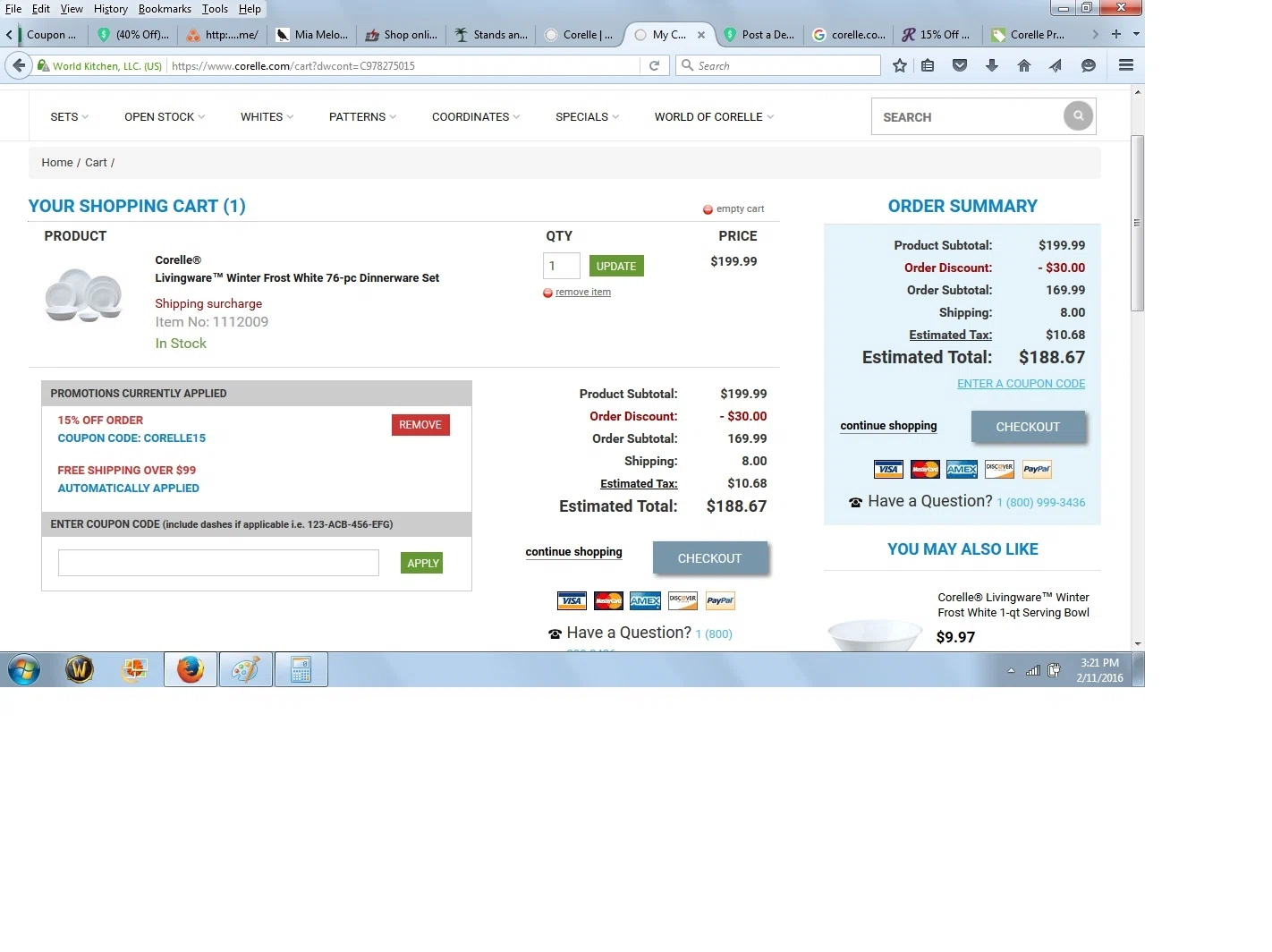Open a new tab with plus icon
Image resolution: width=1272 pixels, height=952 pixels.
[x=1115, y=34]
